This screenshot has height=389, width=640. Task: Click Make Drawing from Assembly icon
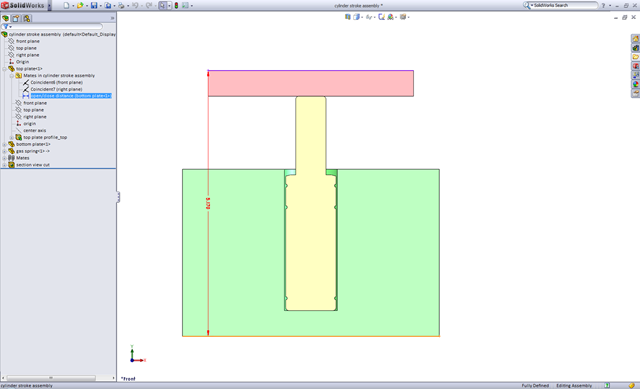click(x=108, y=5)
